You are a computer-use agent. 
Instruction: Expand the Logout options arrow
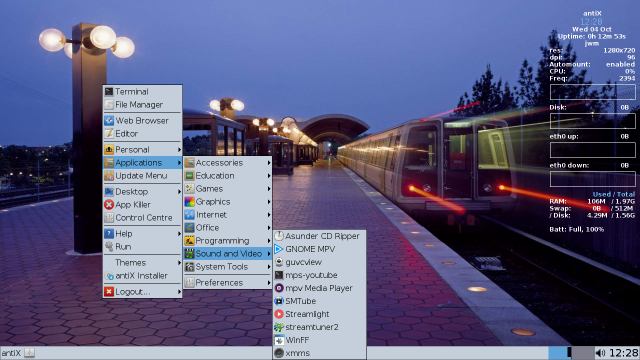[179, 292]
